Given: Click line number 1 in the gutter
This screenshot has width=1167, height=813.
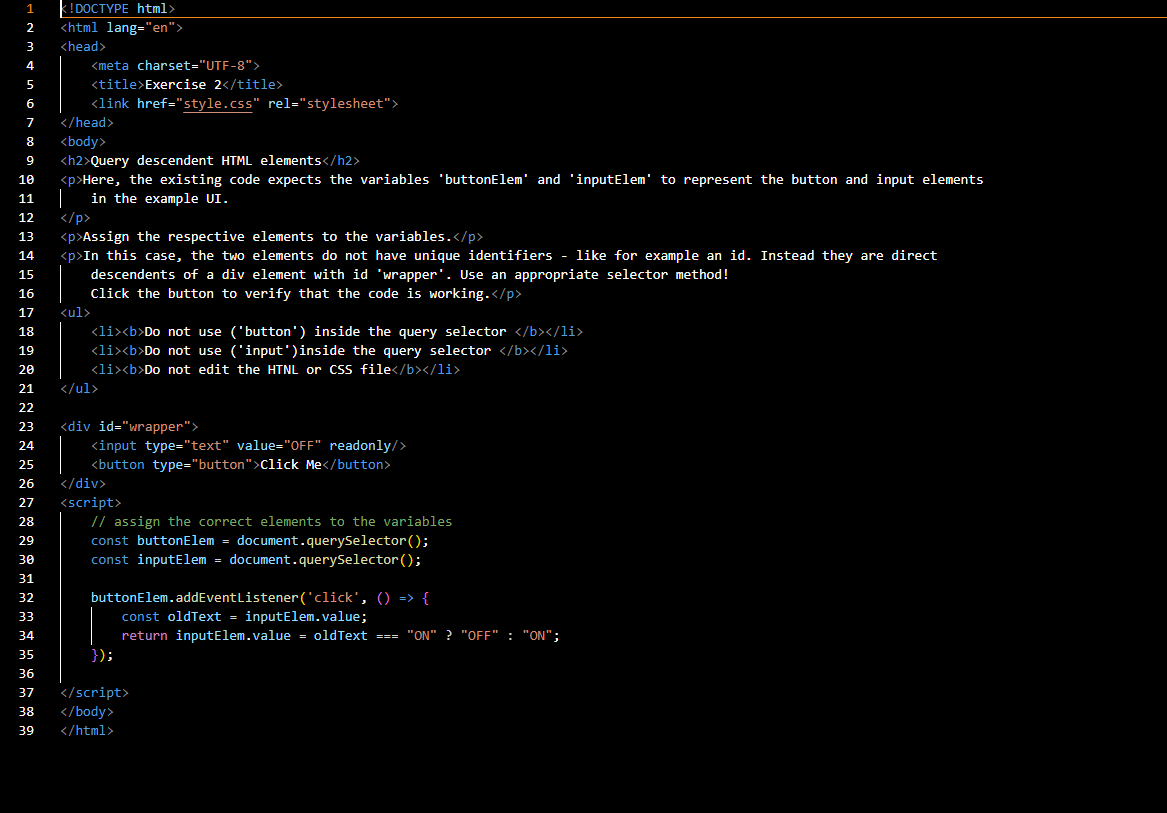Looking at the screenshot, I should 29,8.
